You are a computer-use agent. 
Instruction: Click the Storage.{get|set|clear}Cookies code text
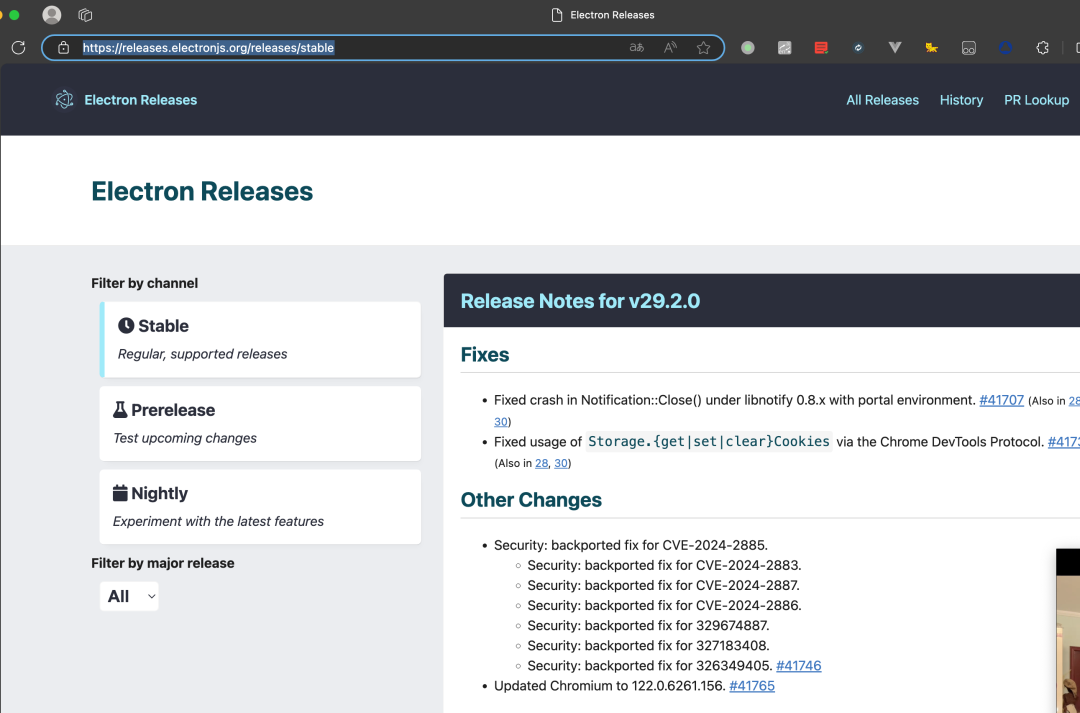(709, 442)
